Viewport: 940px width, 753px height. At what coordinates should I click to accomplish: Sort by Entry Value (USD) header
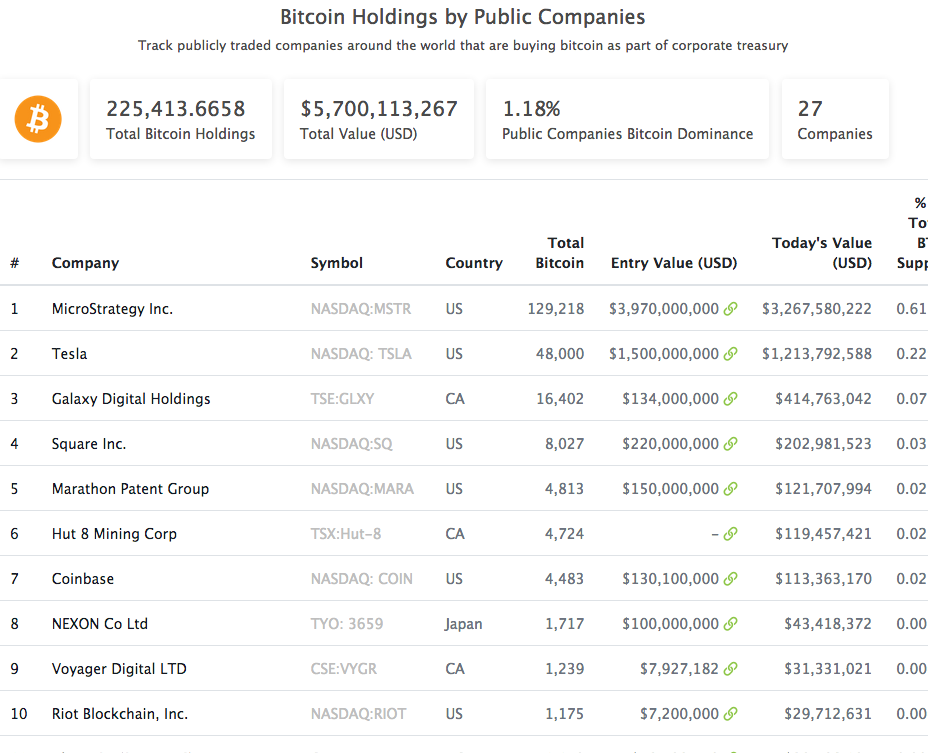(x=674, y=263)
